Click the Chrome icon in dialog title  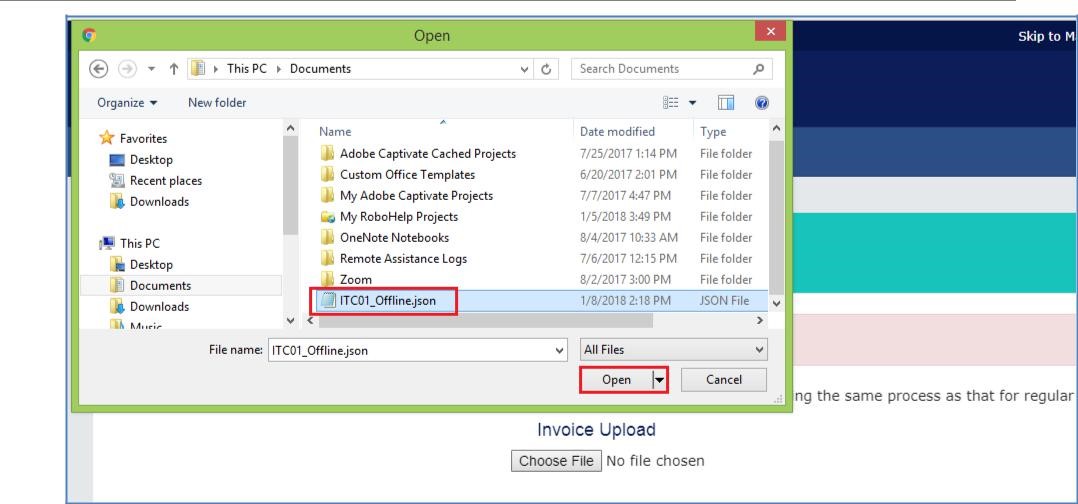coord(89,35)
